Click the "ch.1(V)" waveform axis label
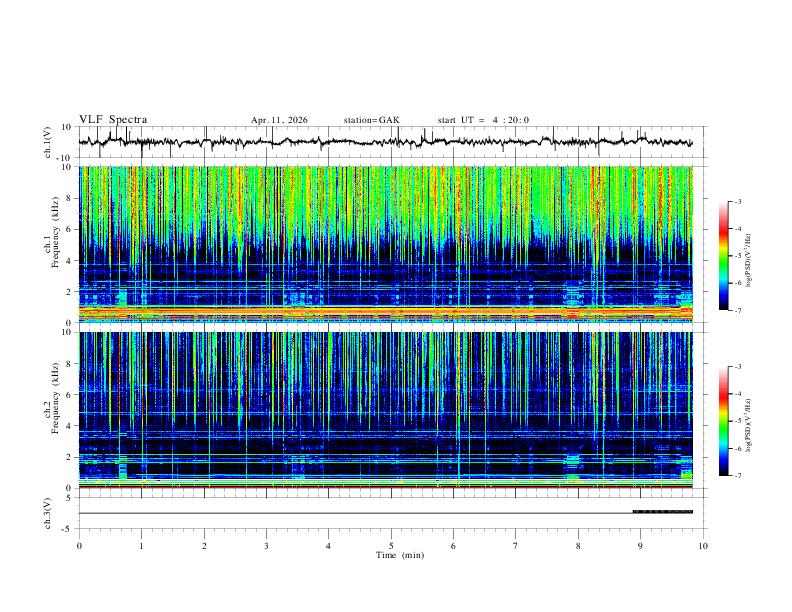This screenshot has width=792, height=612. click(x=48, y=142)
